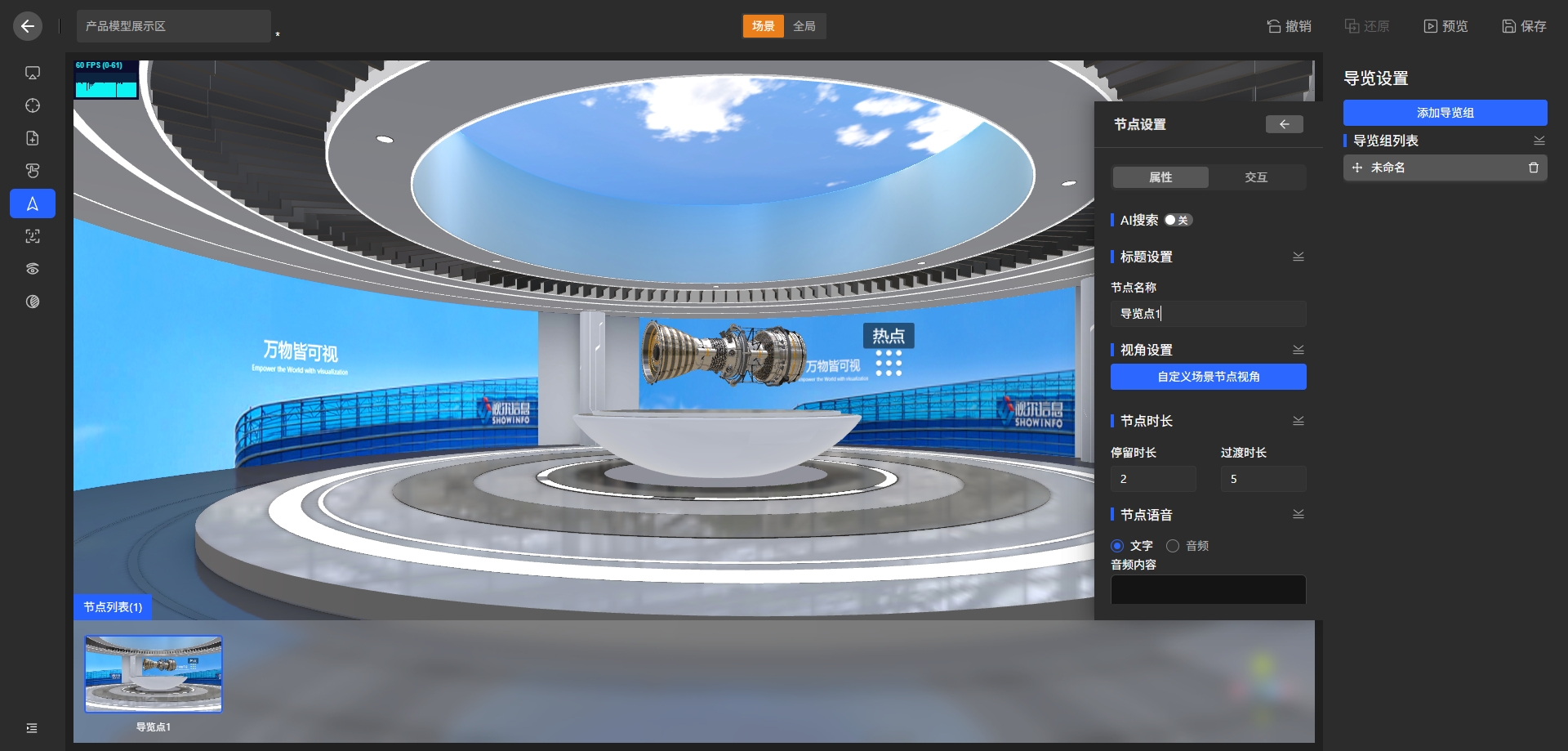Toggle the AI搜索 switch
This screenshot has height=751, width=1568.
(1178, 220)
